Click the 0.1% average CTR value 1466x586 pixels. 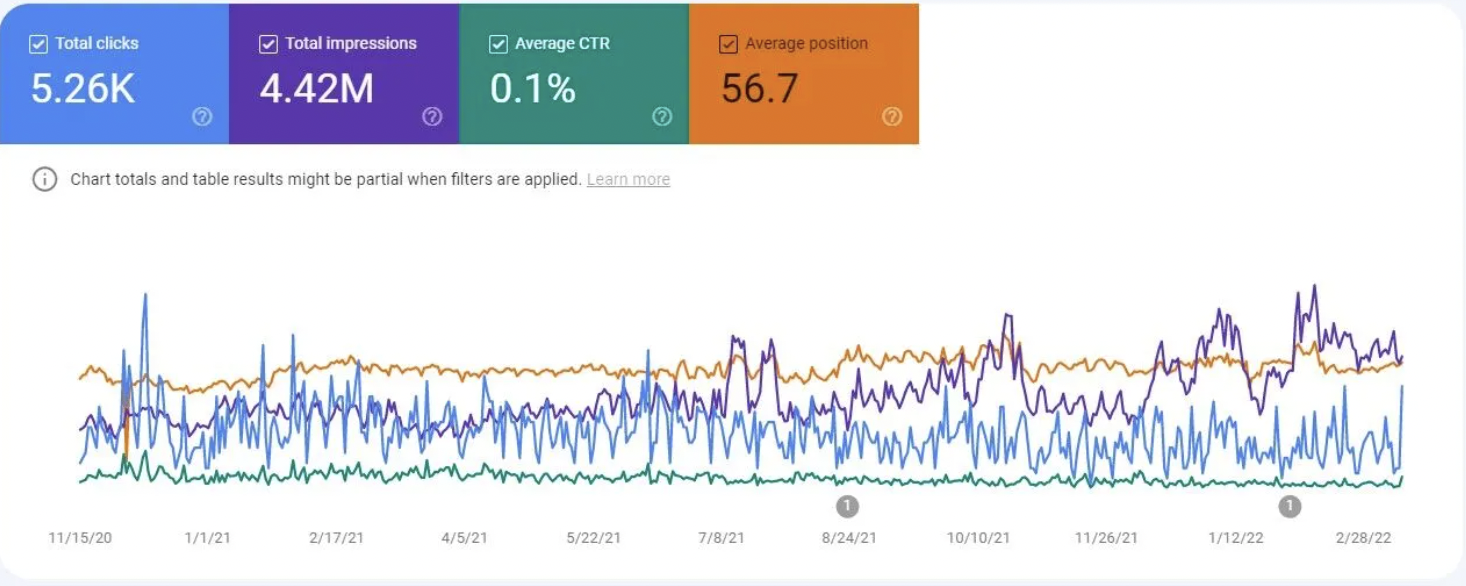pos(533,89)
